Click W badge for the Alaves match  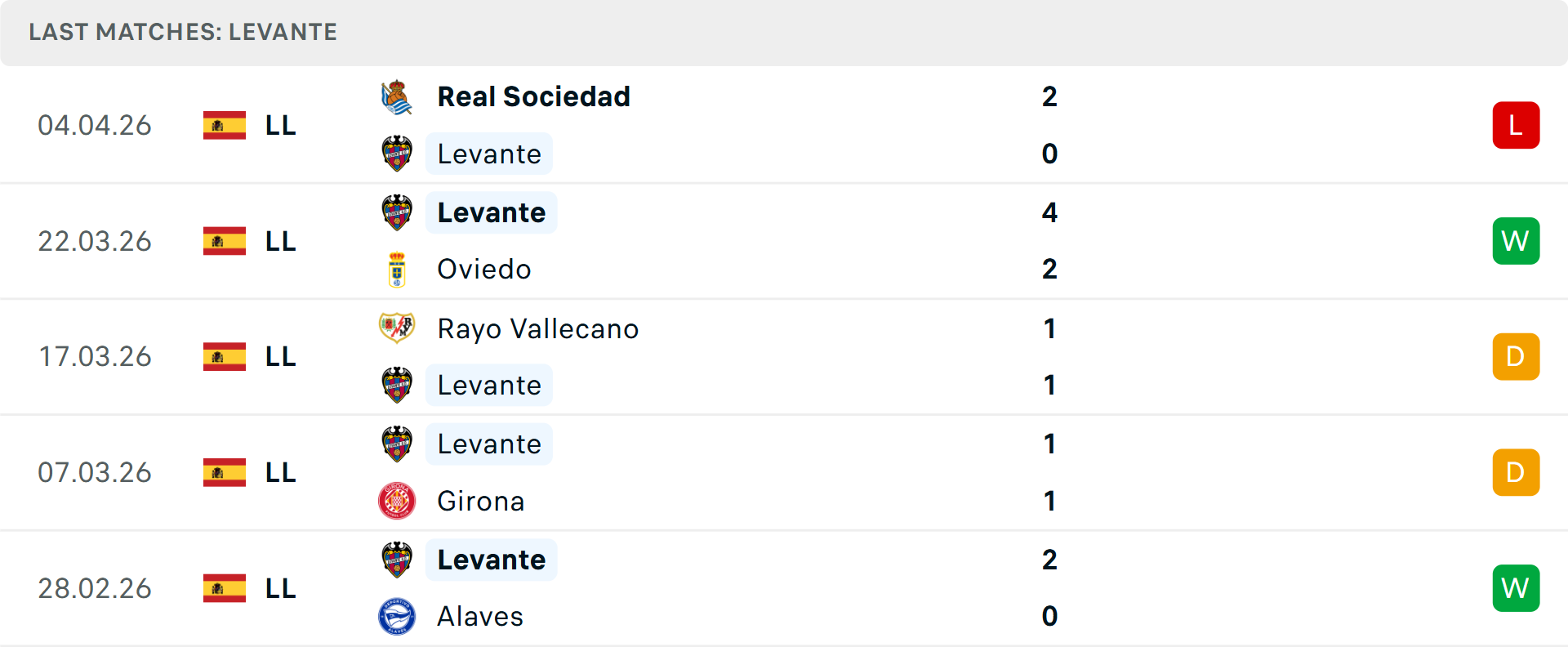pyautogui.click(x=1516, y=588)
